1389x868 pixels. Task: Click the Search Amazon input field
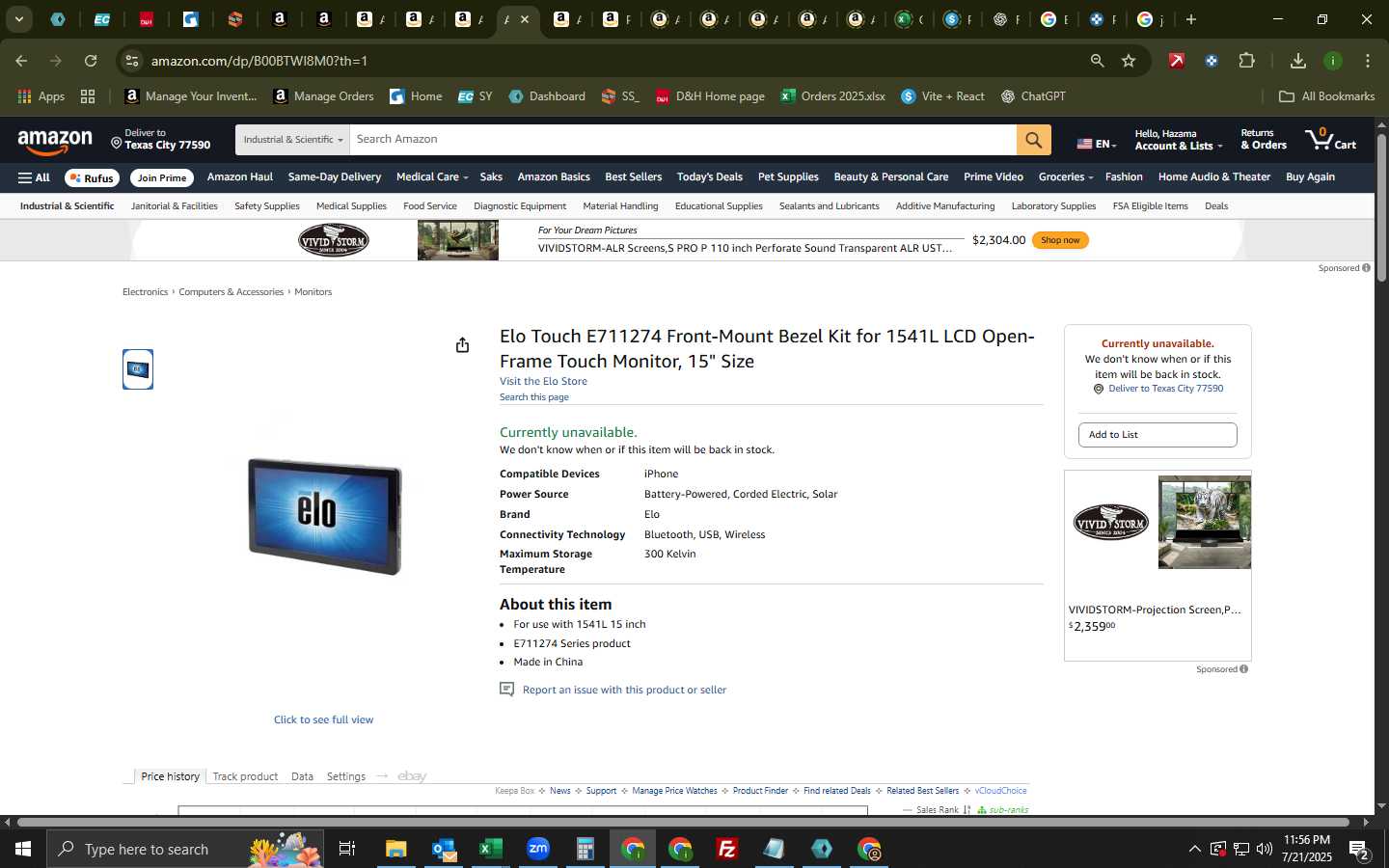click(683, 140)
